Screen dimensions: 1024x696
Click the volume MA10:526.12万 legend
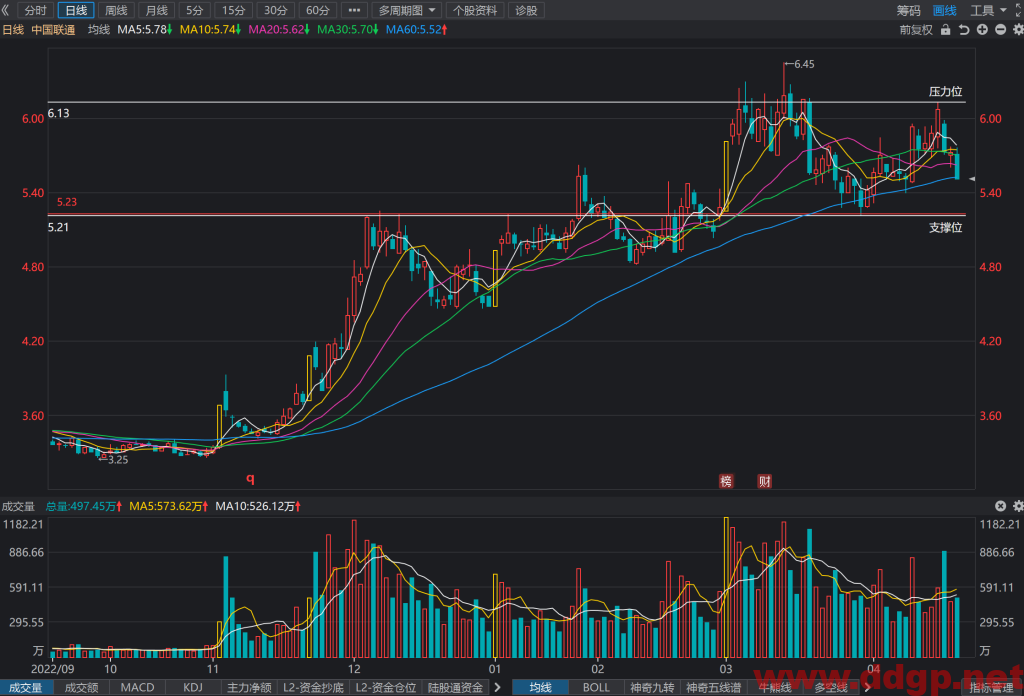[x=258, y=506]
